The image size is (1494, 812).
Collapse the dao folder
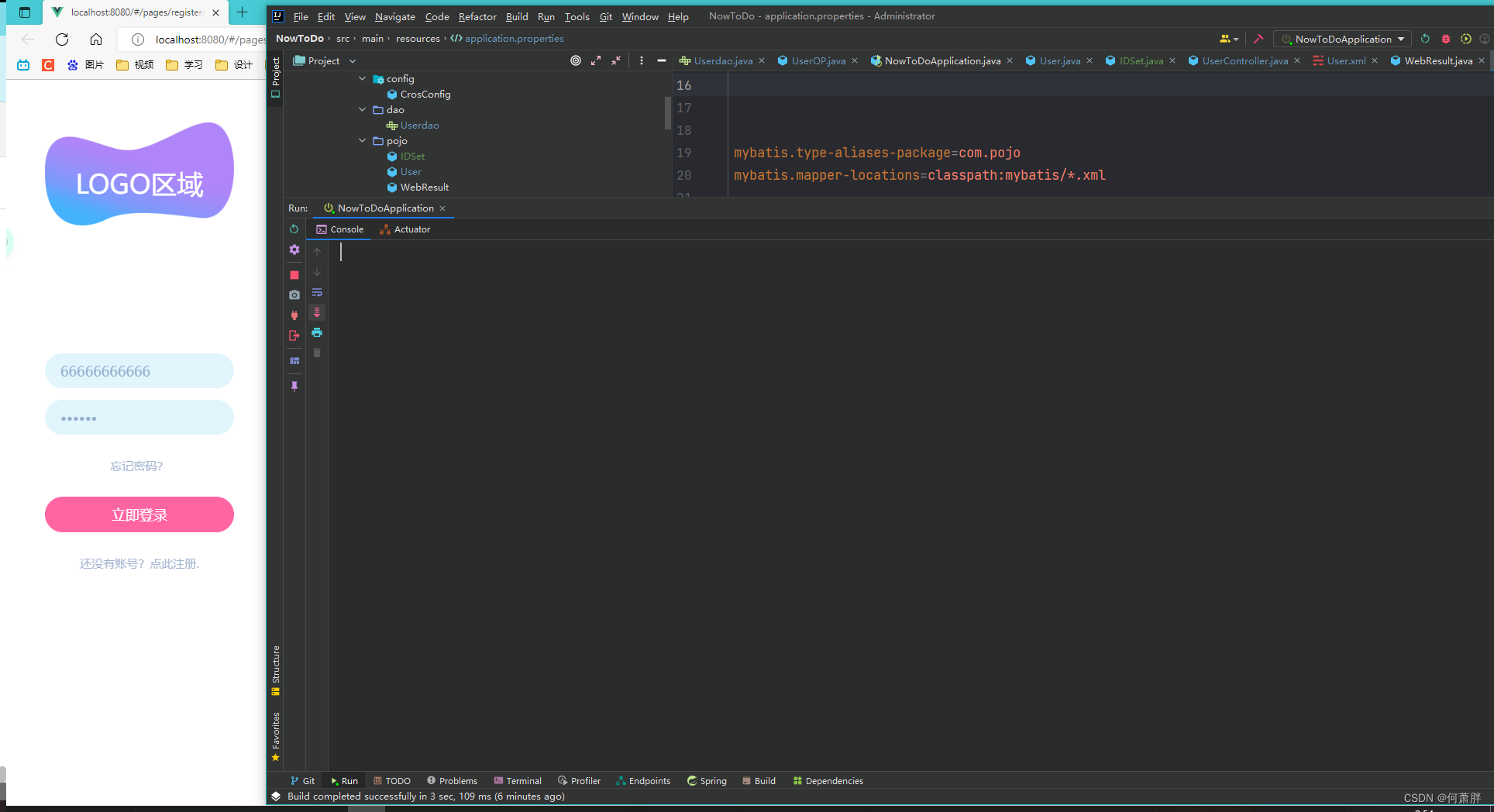coord(362,110)
